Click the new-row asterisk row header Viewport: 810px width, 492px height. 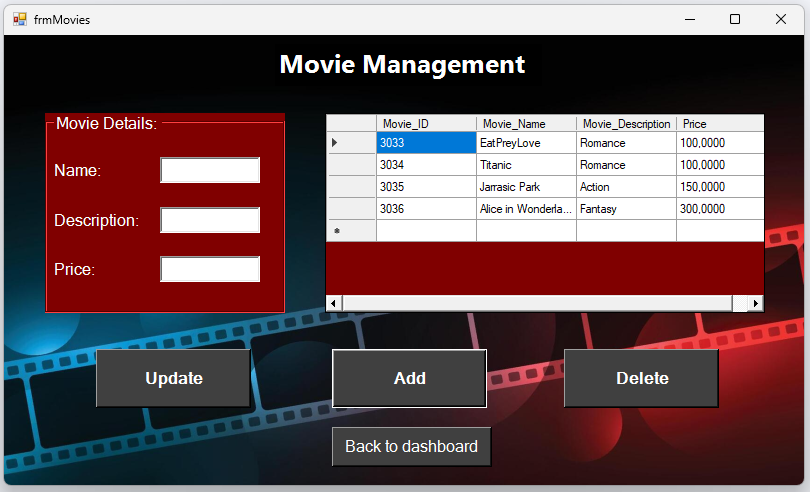pyautogui.click(x=351, y=231)
